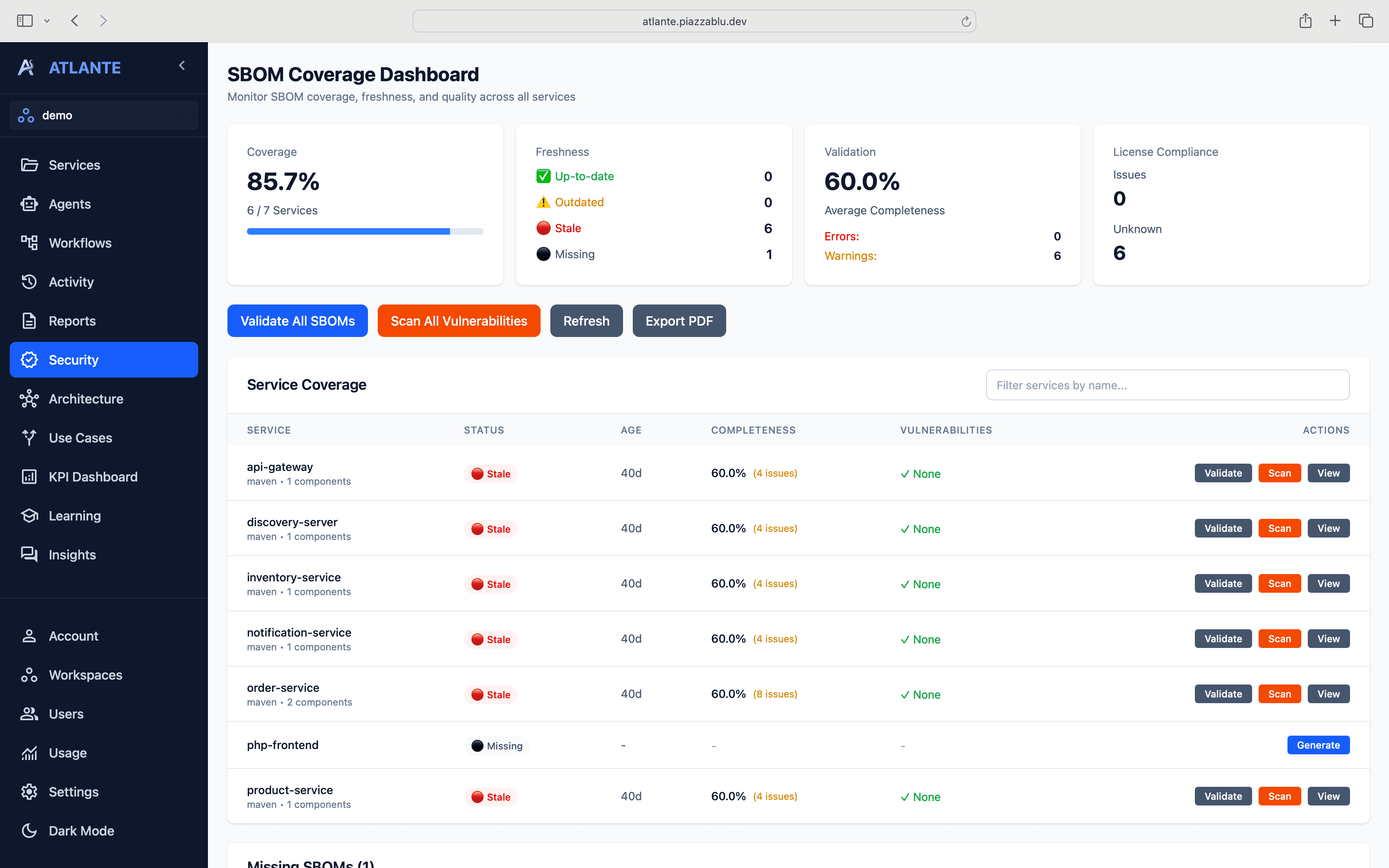Click the Validate All SBOMs button
The height and width of the screenshot is (868, 1389).
pos(297,321)
